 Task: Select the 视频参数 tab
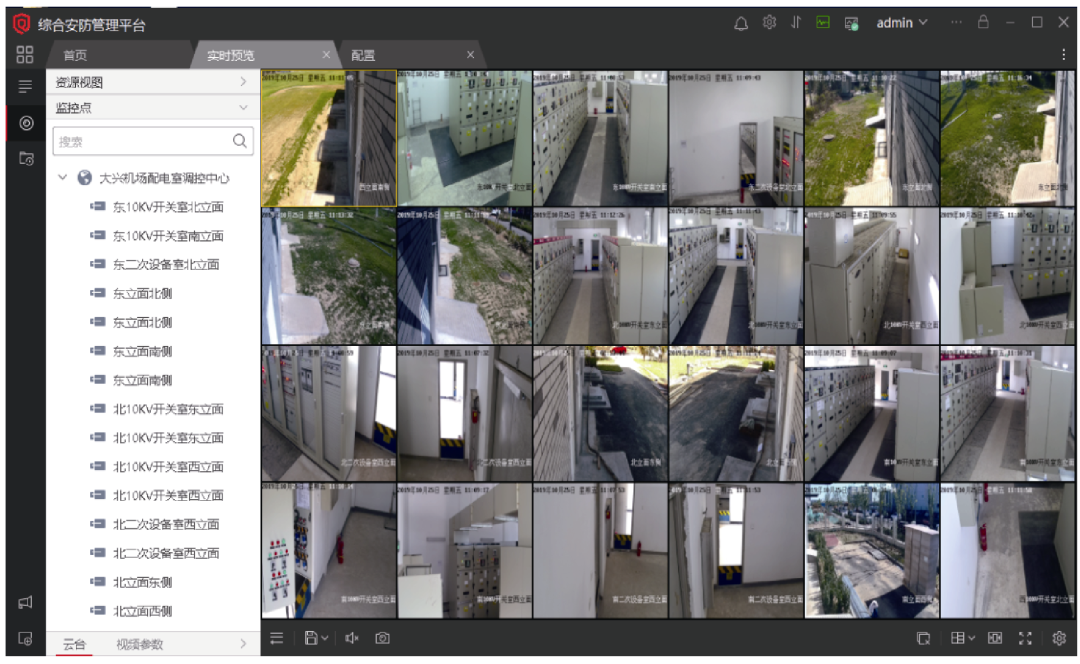pos(140,644)
